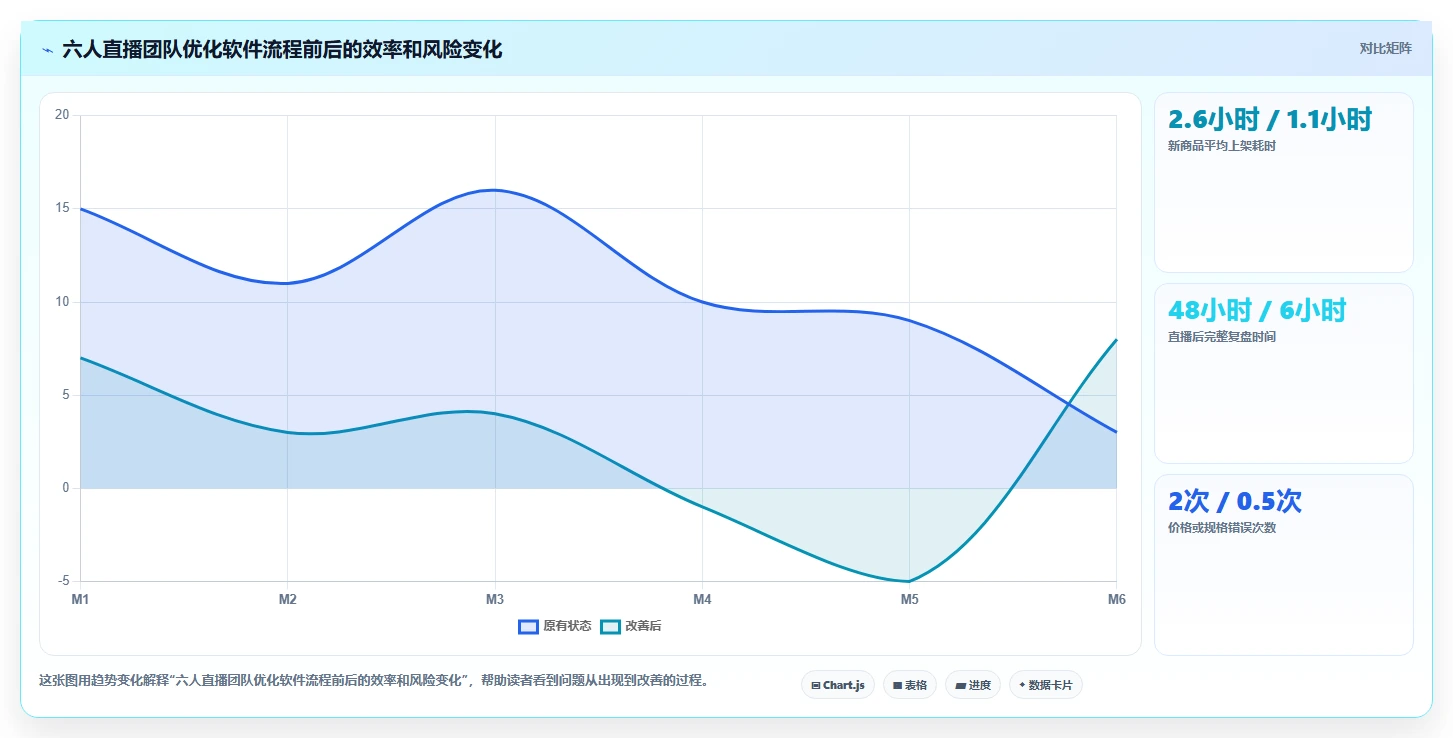The image size is (1453, 738).
Task: Select the 48小时 / 6小时 metric value
Action: (x=1257, y=310)
